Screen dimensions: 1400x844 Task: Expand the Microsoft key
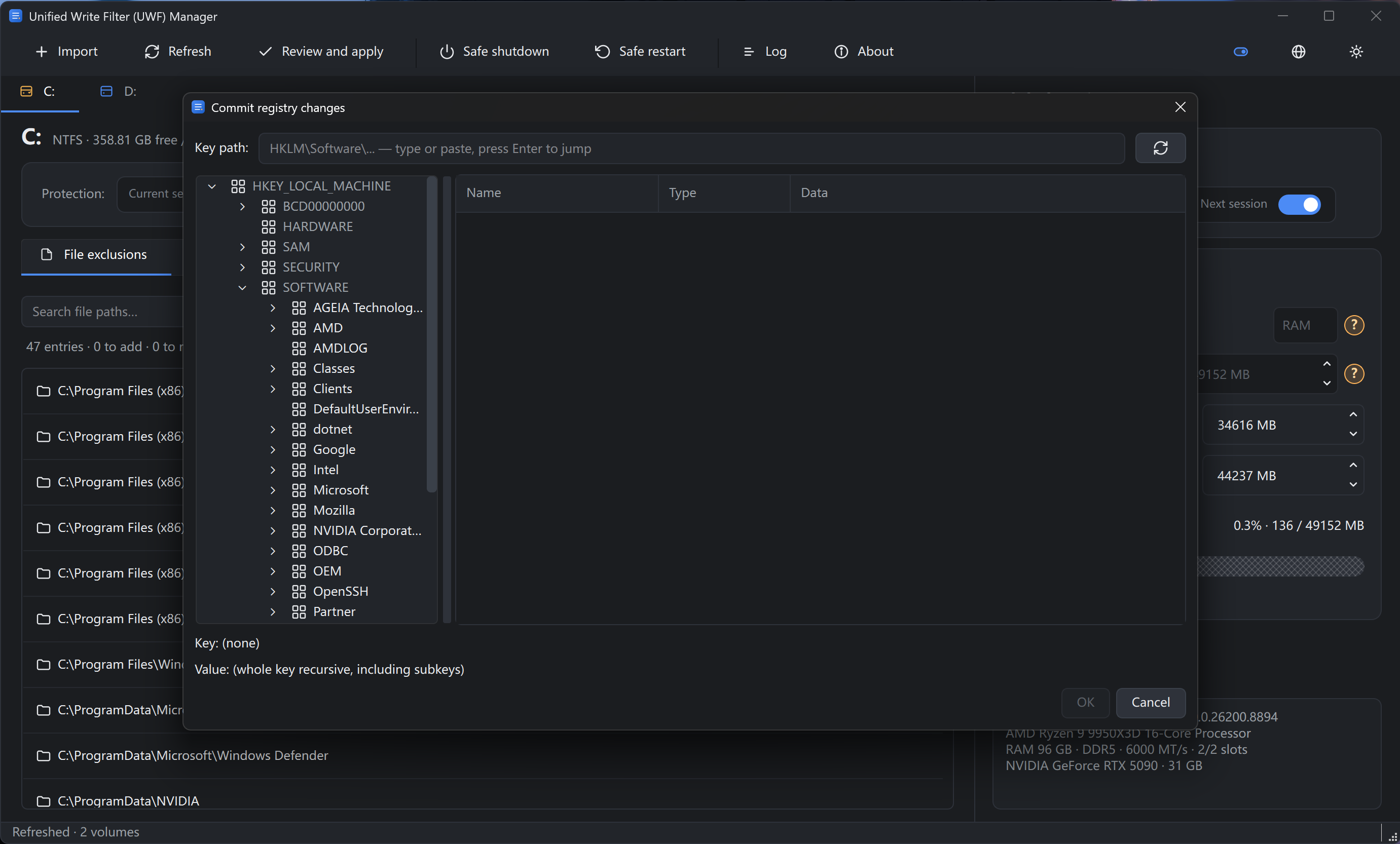[x=273, y=490]
